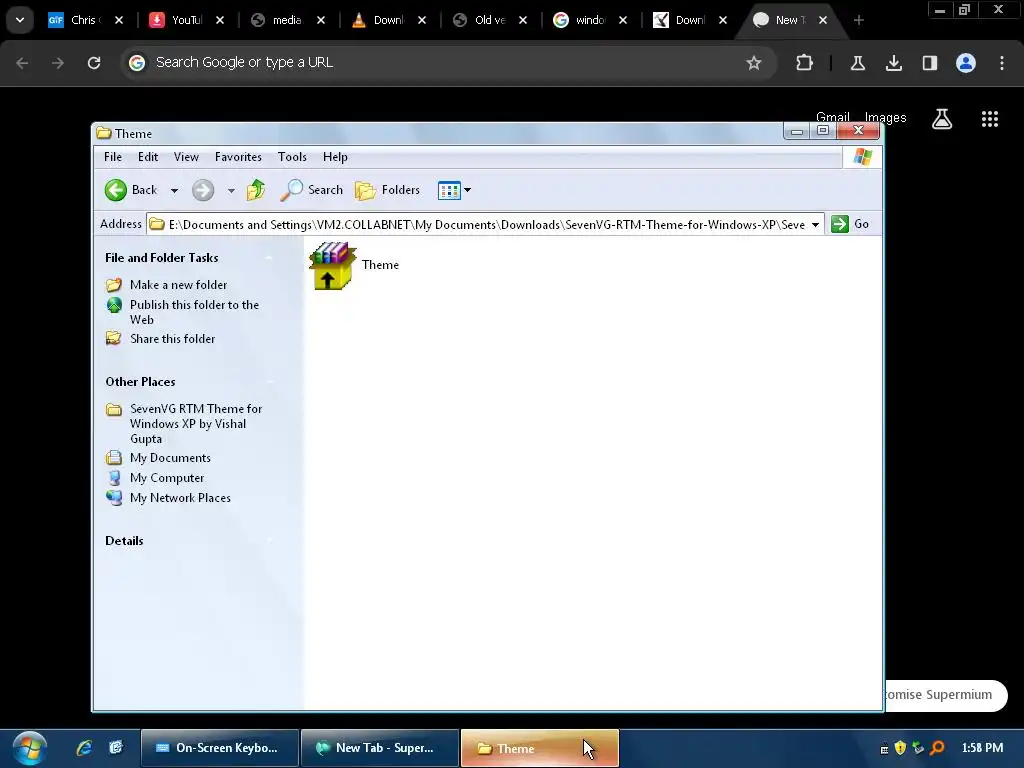Viewport: 1024px width, 768px height.
Task: Open the Windows Start orb
Action: [x=29, y=748]
